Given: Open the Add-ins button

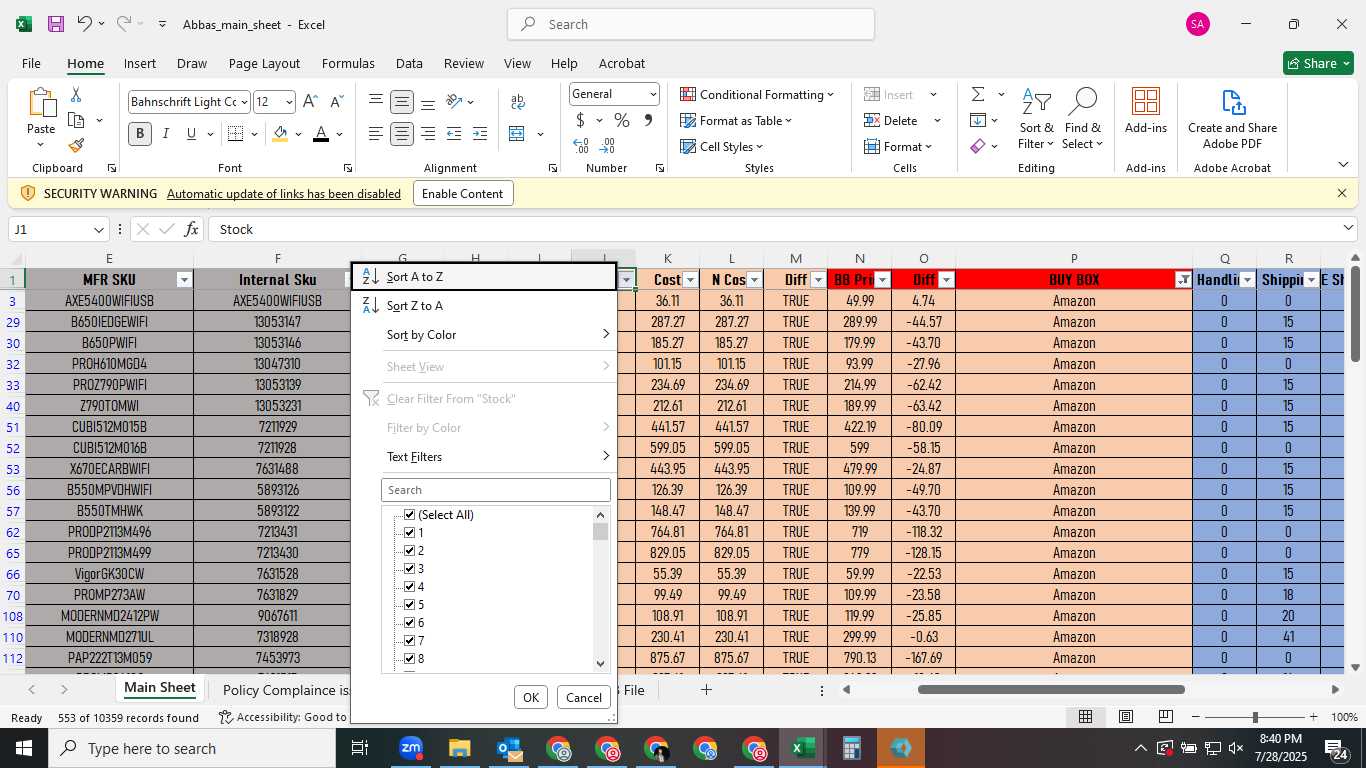Looking at the screenshot, I should 1145,112.
